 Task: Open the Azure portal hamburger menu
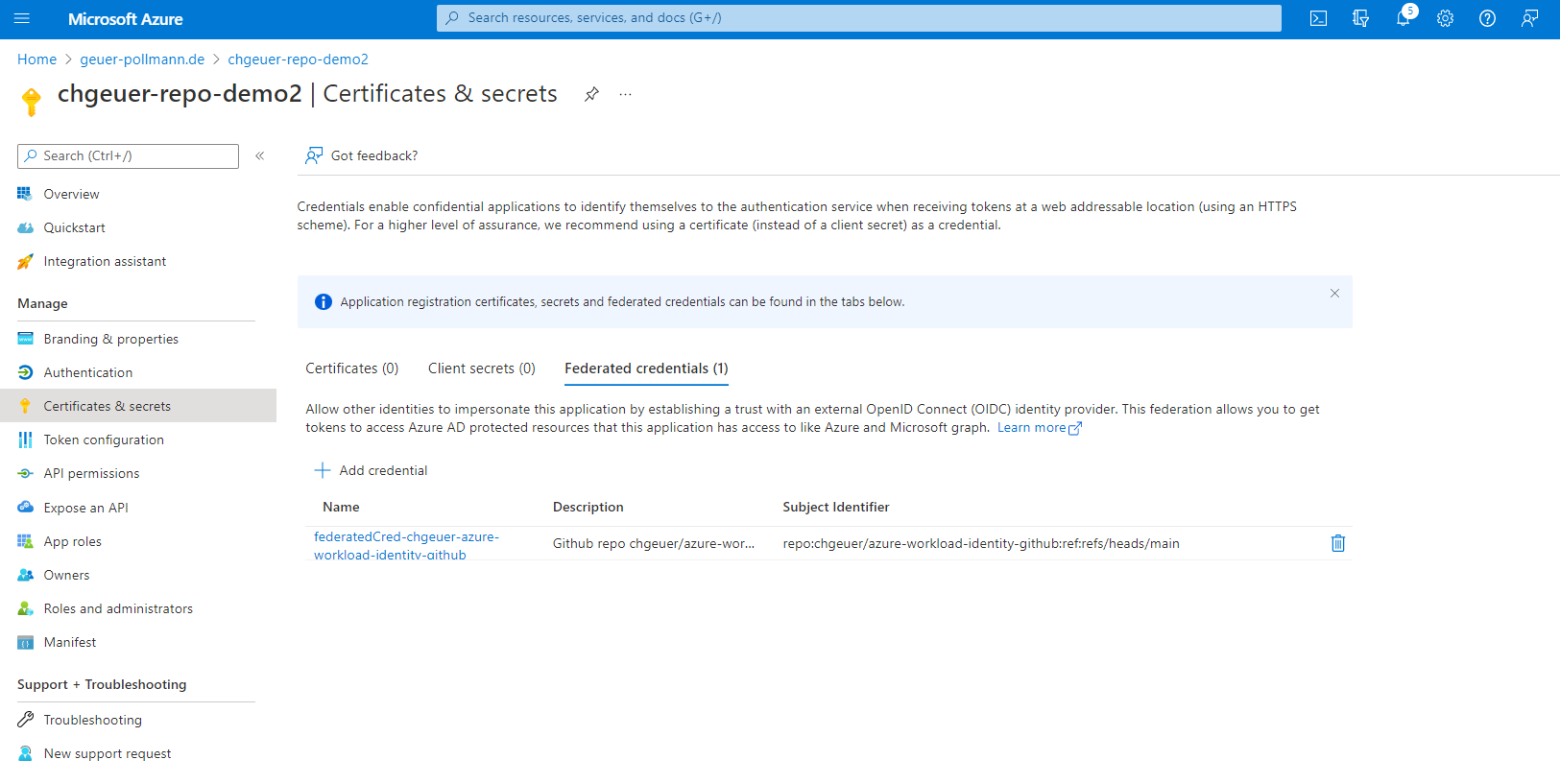[22, 18]
